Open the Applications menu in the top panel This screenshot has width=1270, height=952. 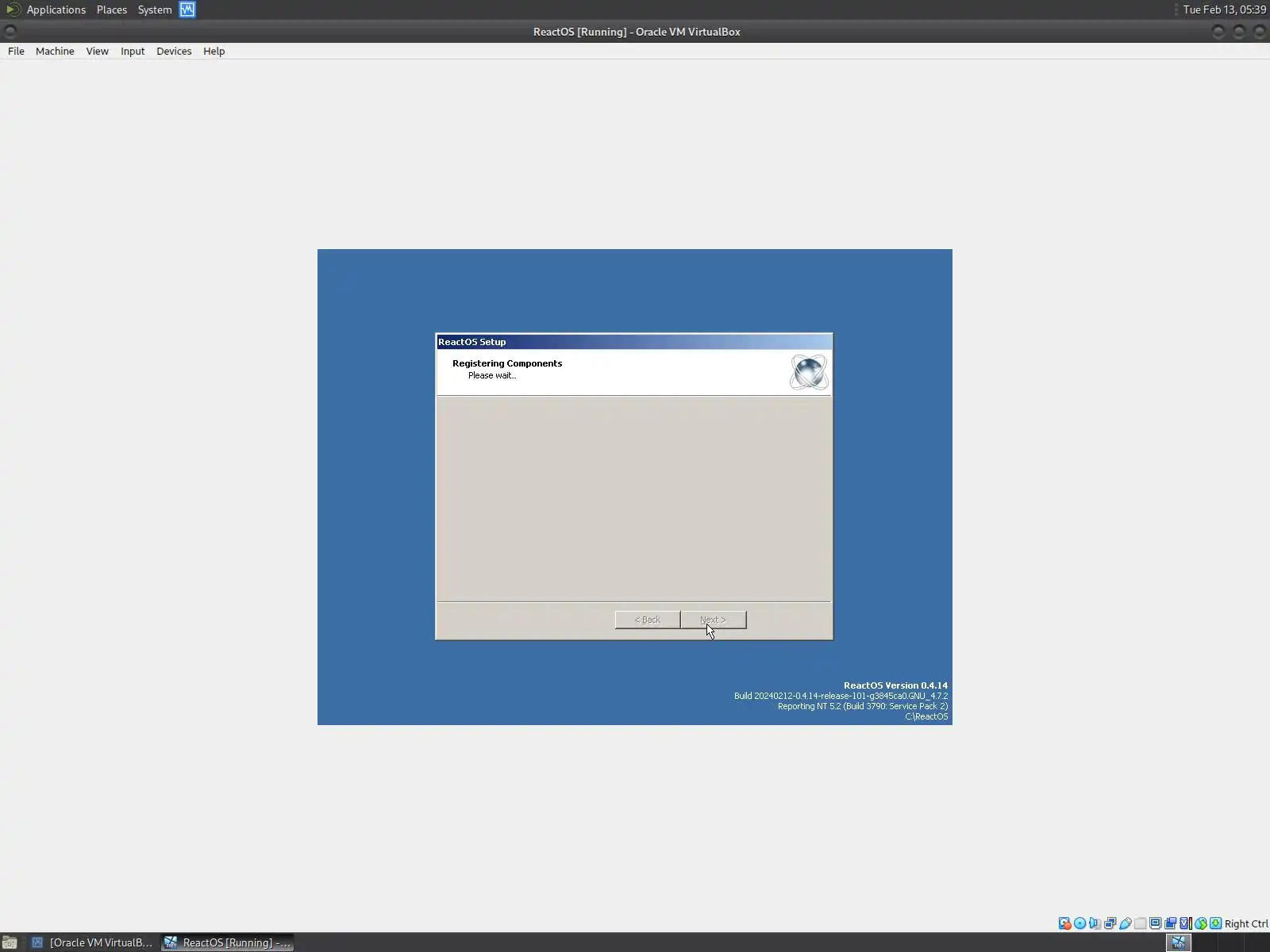(56, 10)
